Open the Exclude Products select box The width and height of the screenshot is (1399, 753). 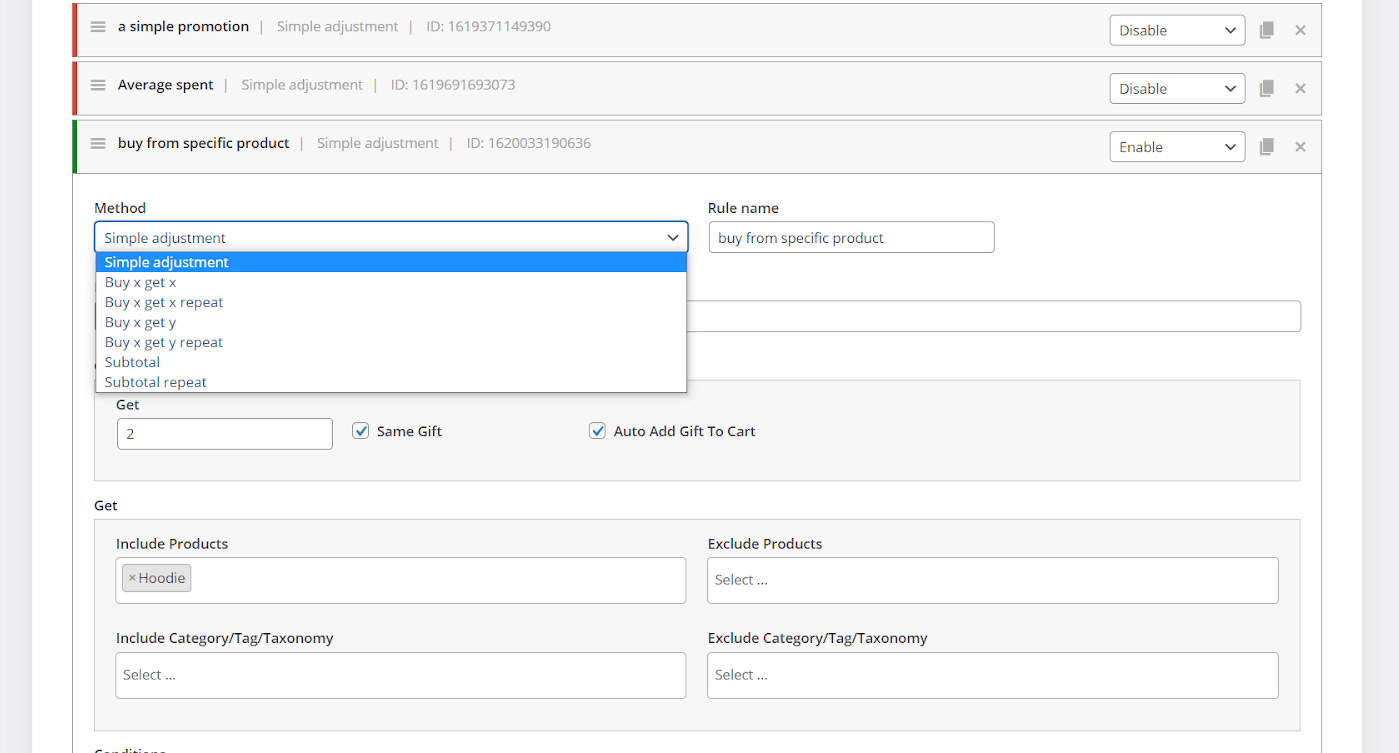tap(992, 580)
